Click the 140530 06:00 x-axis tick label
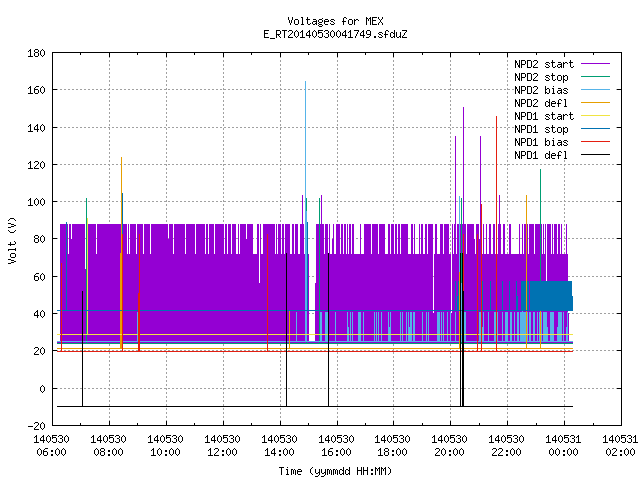Image resolution: width=640 pixels, height=480 pixels. [x=51, y=446]
